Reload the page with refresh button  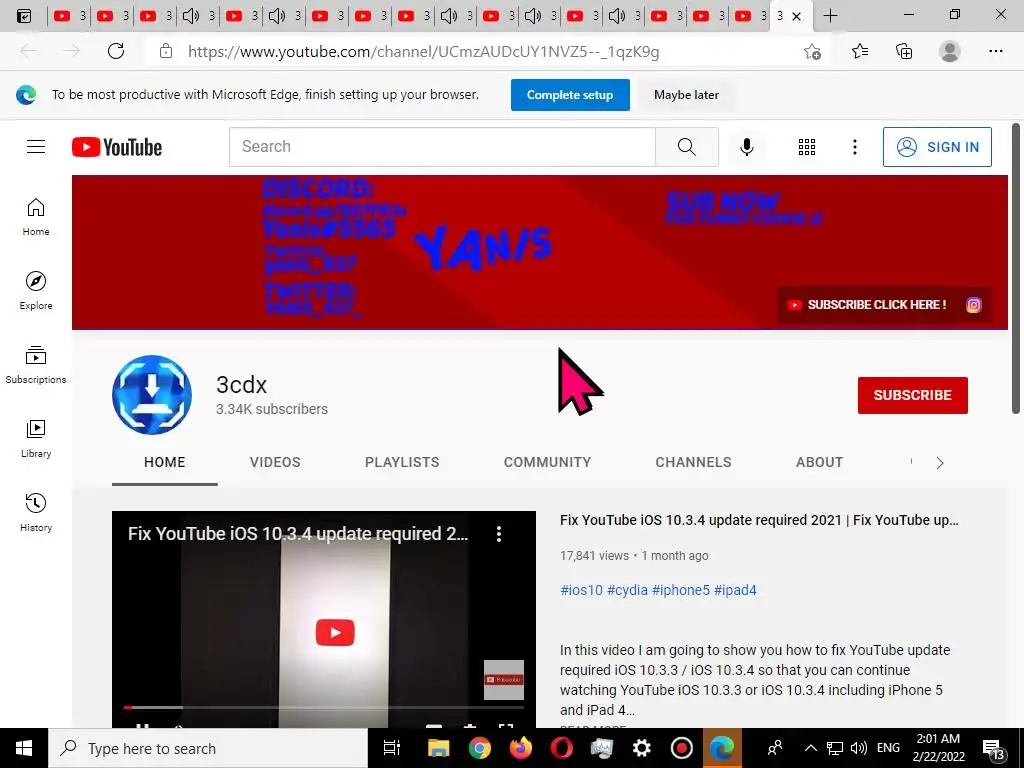pyautogui.click(x=116, y=51)
